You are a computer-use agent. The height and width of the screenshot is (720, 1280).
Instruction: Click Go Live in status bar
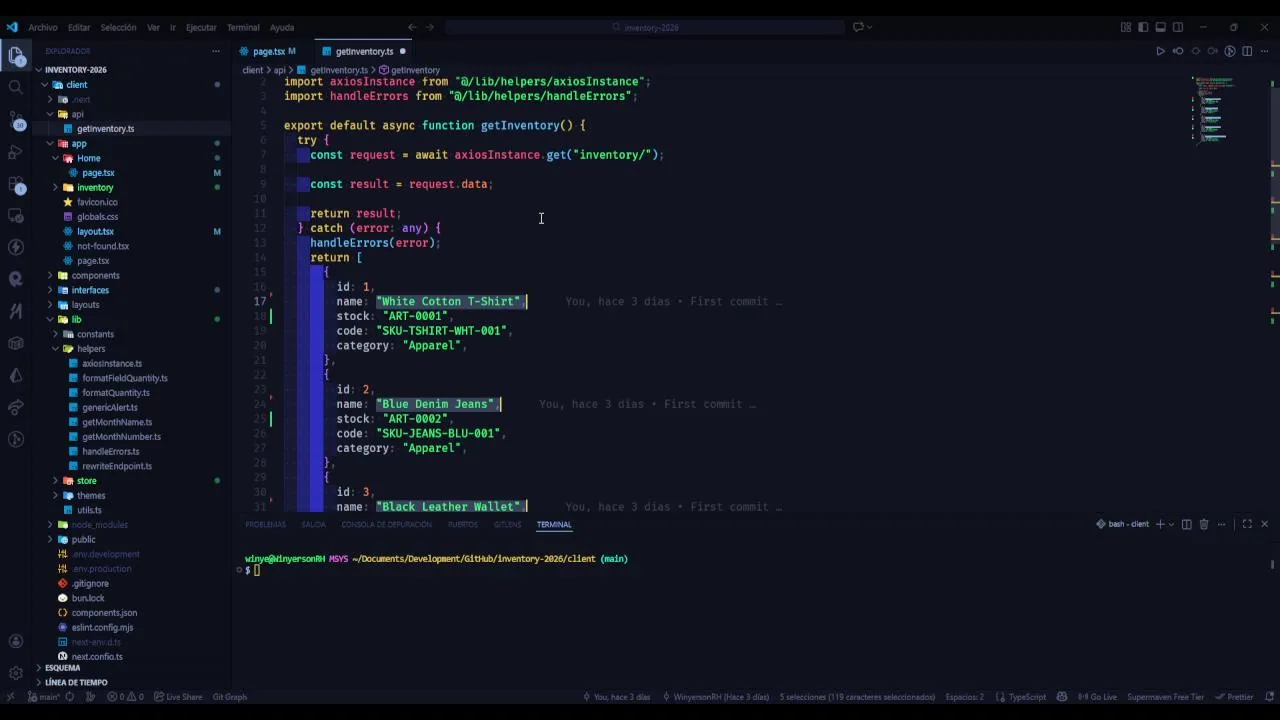coord(1098,697)
